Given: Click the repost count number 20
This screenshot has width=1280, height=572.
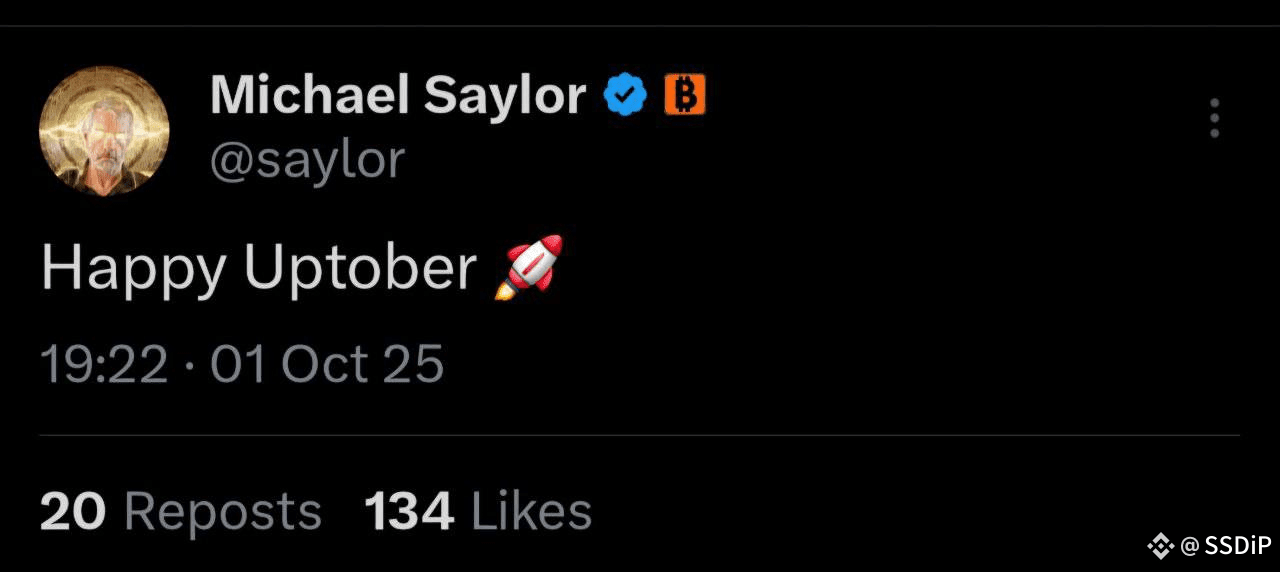Looking at the screenshot, I should pos(72,512).
